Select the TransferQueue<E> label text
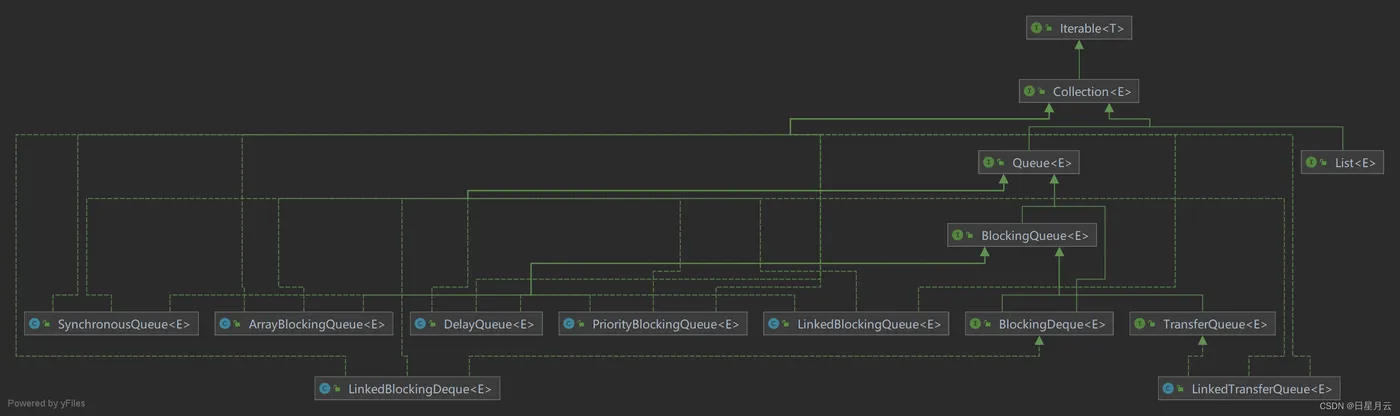Screen dimensions: 1400x416 pyautogui.click(x=1216, y=325)
